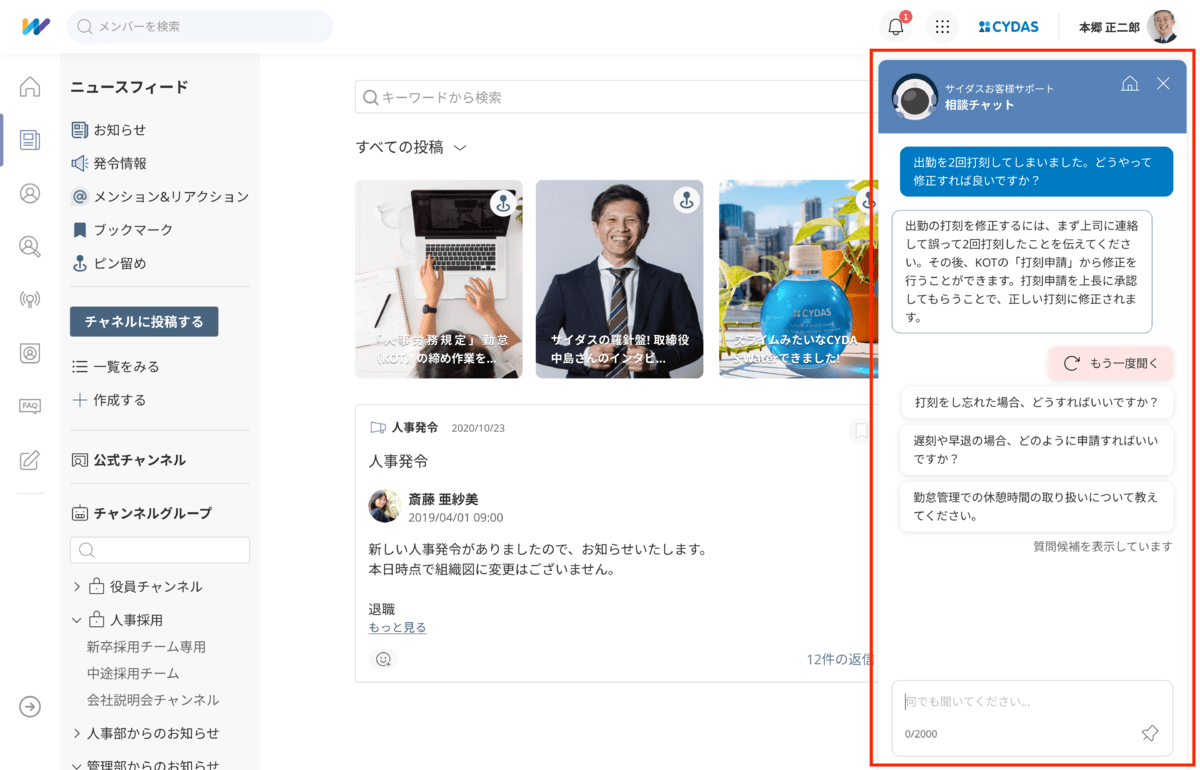The height and width of the screenshot is (770, 1200).
Task: Open the chat home icon in 相談チャット header
Action: point(1130,84)
